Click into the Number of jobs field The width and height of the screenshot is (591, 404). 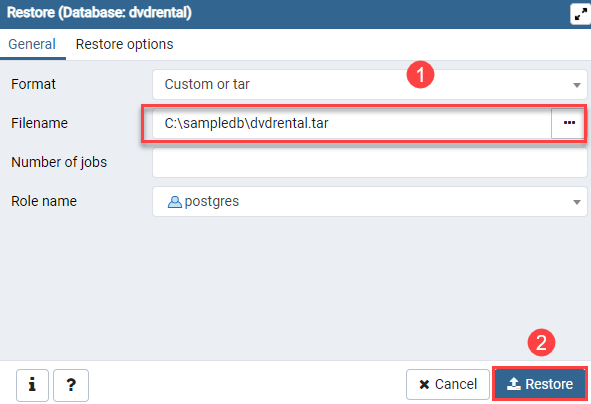[370, 162]
